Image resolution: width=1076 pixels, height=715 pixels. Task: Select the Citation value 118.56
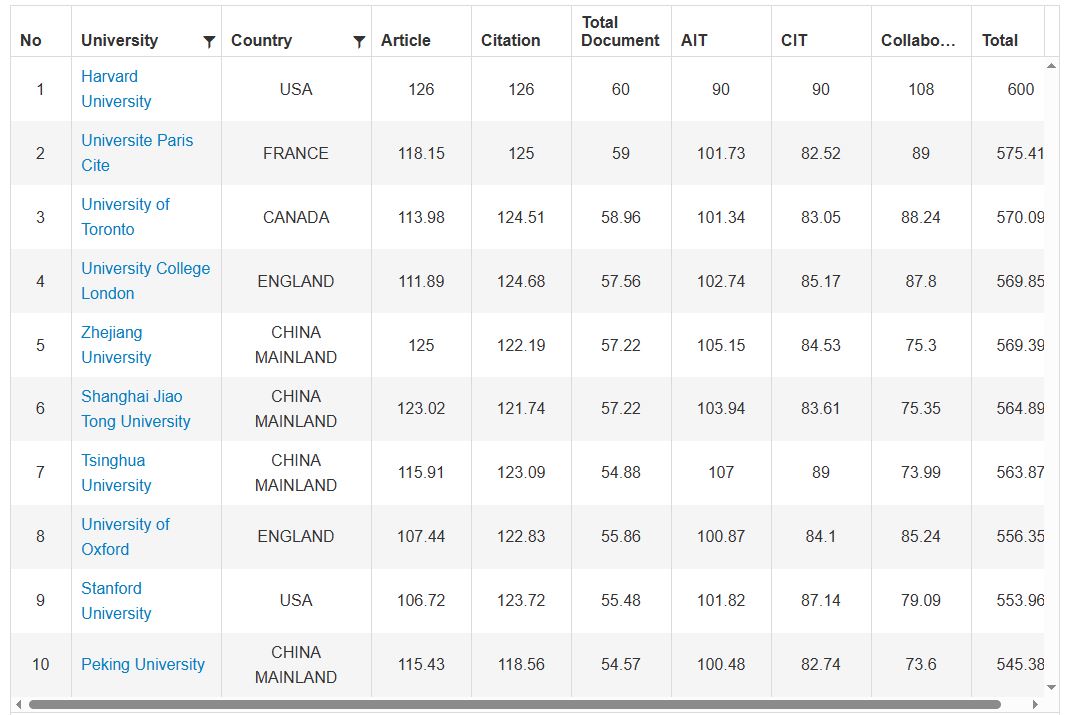521,664
